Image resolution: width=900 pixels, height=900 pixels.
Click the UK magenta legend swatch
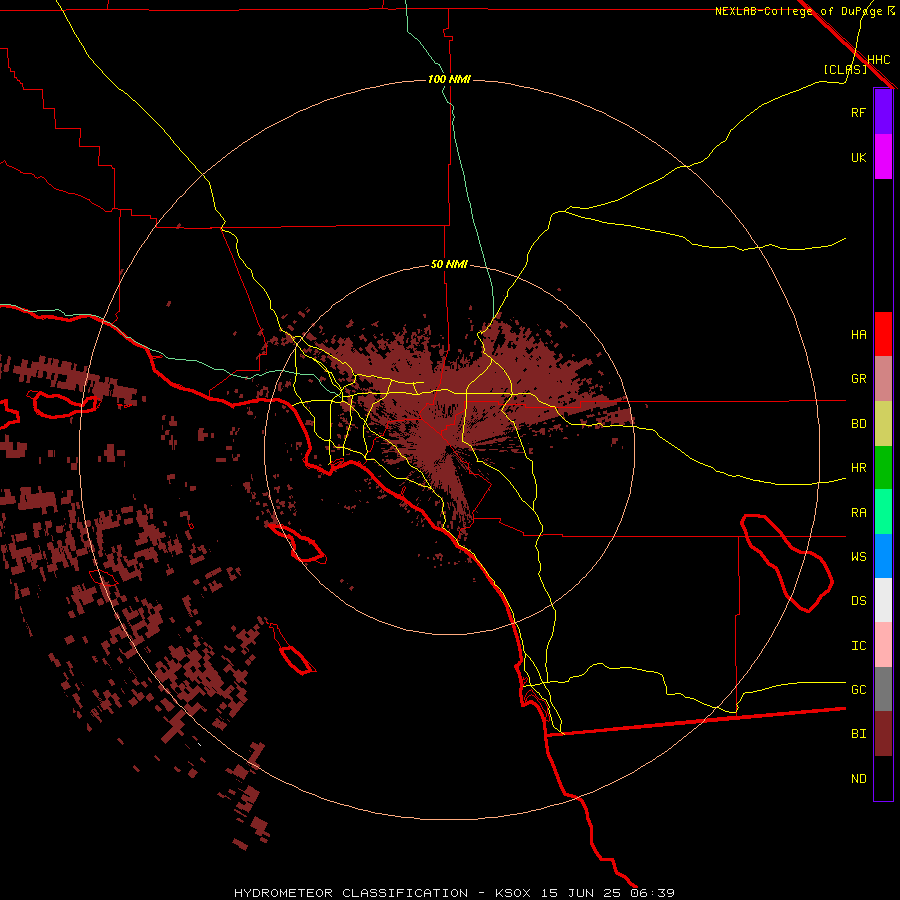tap(883, 157)
